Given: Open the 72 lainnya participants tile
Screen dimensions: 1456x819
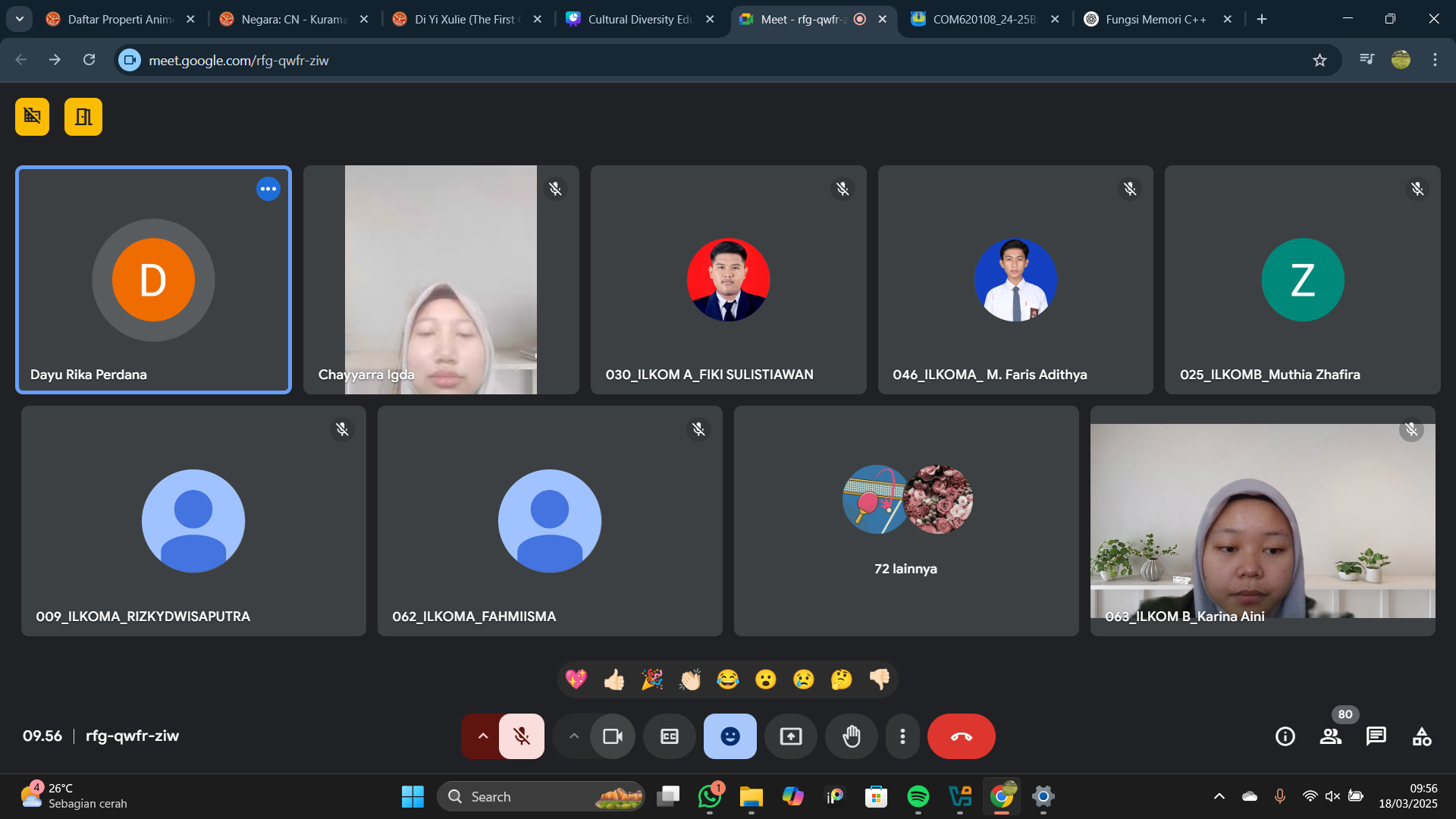Looking at the screenshot, I should point(905,521).
